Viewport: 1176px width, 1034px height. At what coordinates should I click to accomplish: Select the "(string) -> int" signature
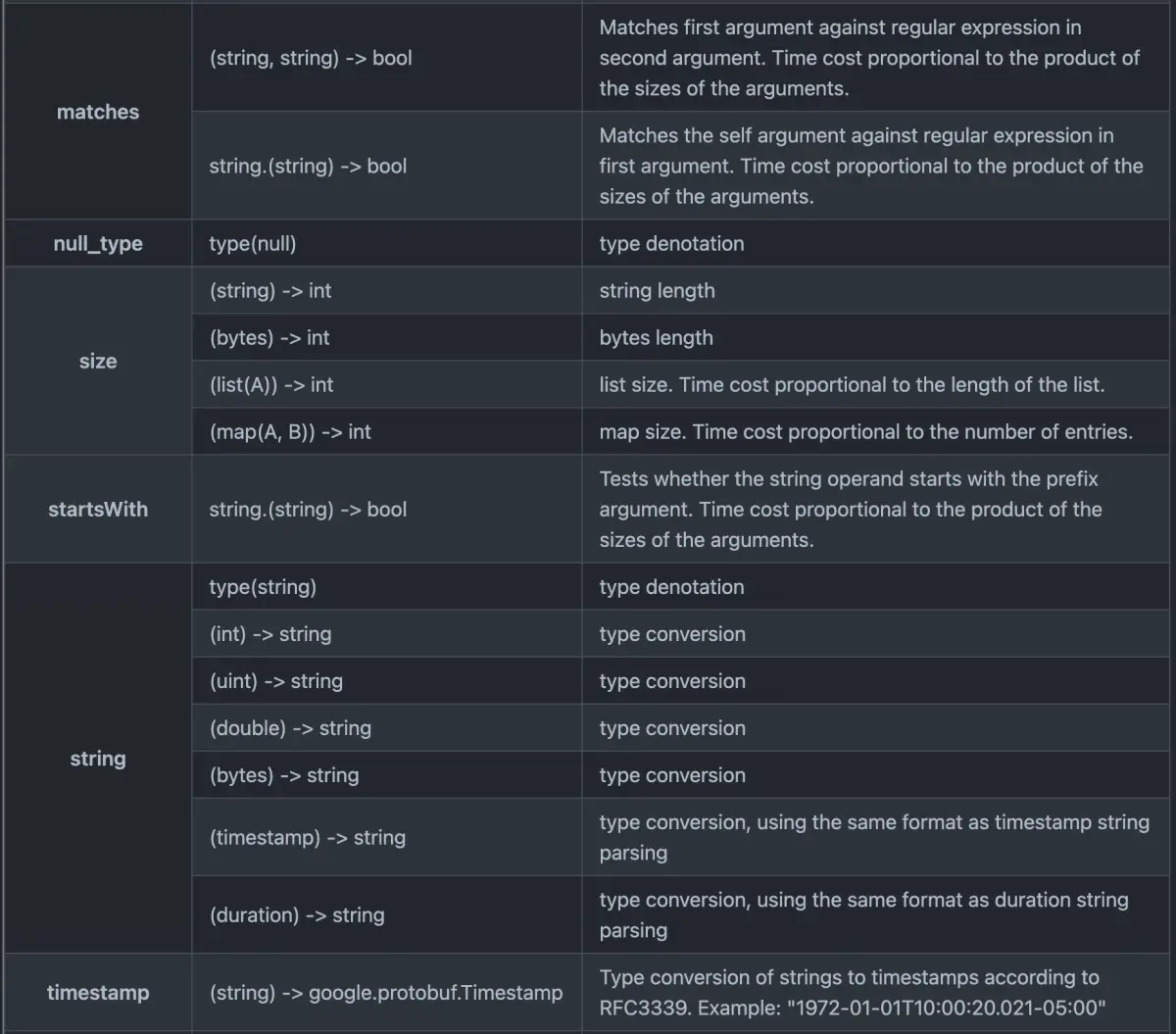point(270,291)
